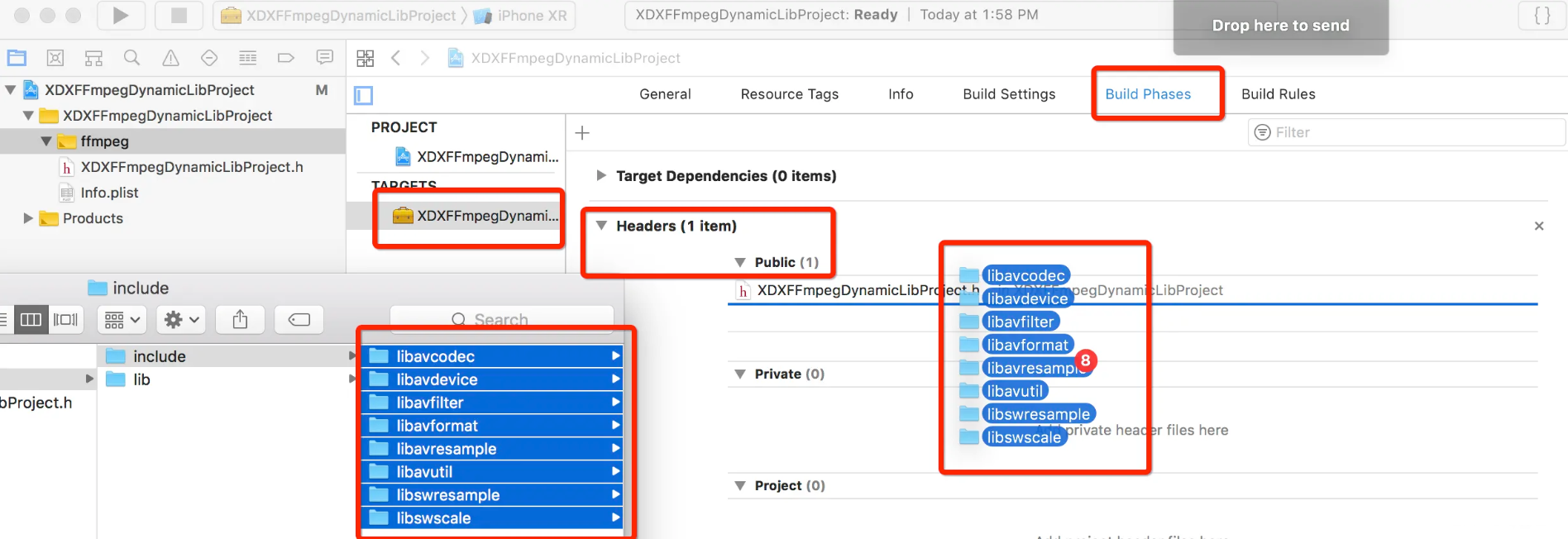The image size is (1568, 539).
Task: Switch Finder to gallery view
Action: 65,320
